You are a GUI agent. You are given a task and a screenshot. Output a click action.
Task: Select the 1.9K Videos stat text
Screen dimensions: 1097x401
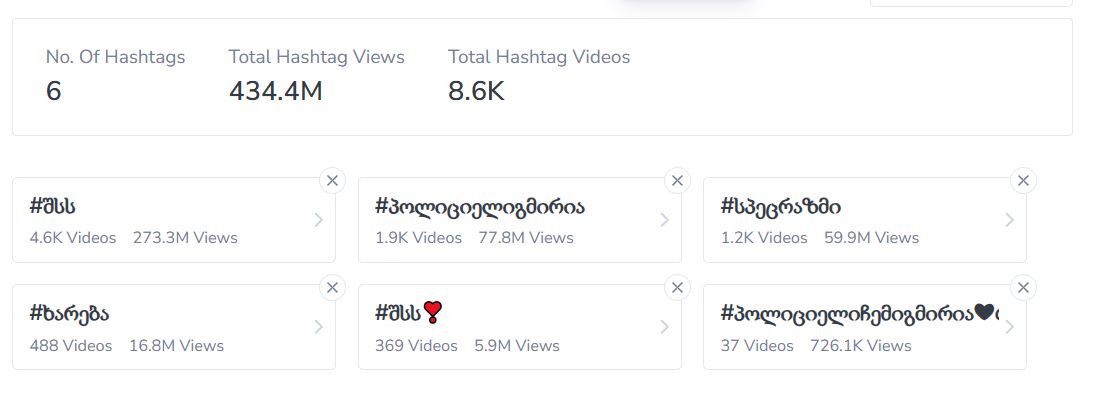pyautogui.click(x=418, y=238)
